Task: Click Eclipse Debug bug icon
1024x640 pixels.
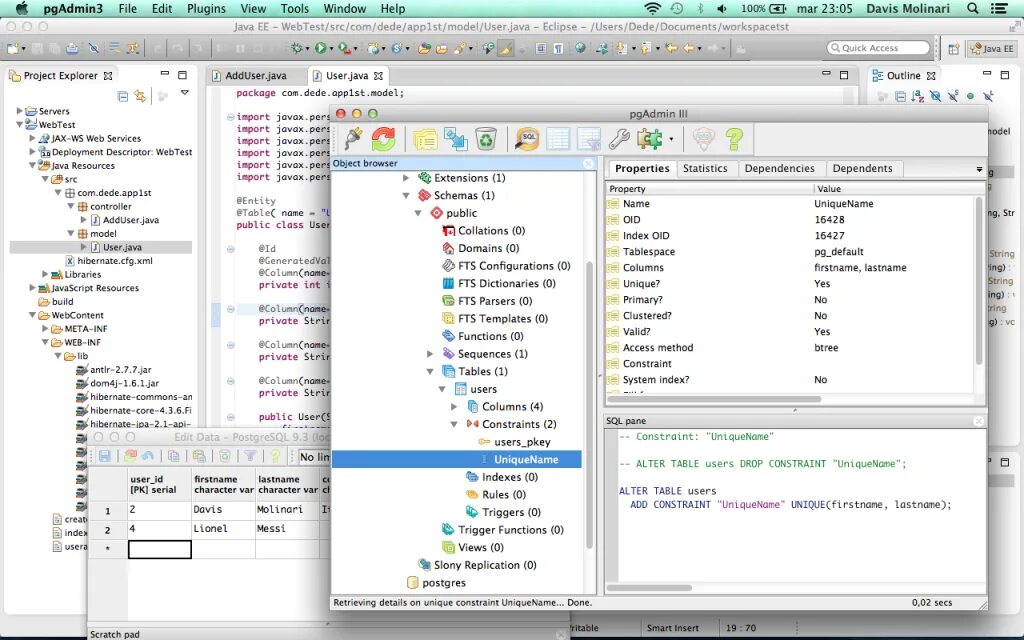Action: (x=298, y=48)
